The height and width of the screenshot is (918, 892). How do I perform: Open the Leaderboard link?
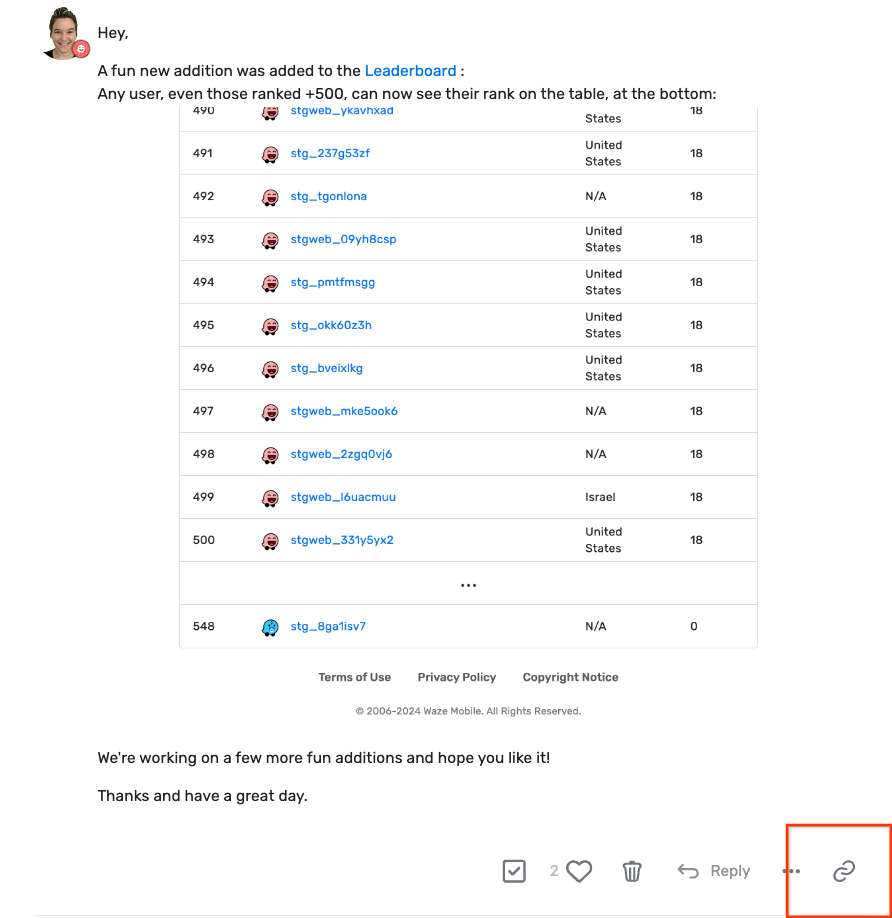click(410, 71)
